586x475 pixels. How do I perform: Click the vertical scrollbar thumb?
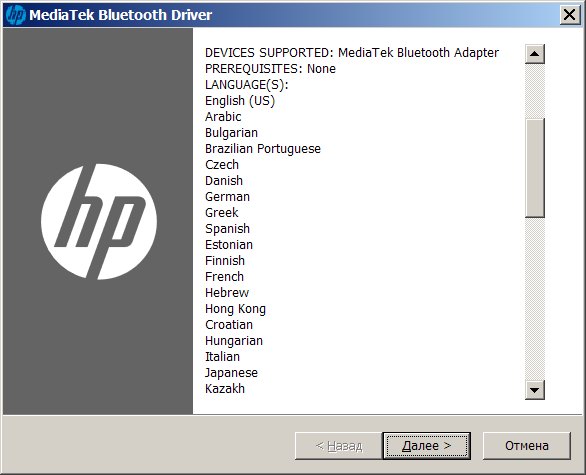534,168
